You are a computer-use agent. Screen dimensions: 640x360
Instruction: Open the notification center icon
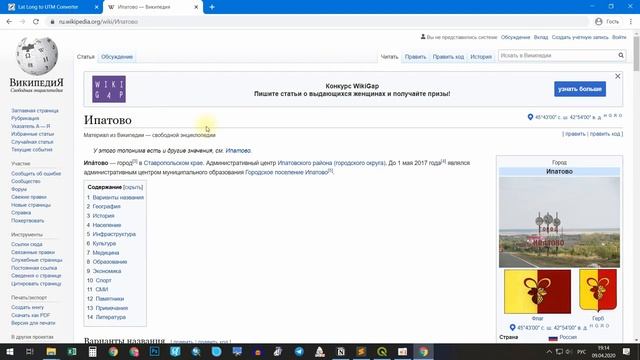point(627,351)
